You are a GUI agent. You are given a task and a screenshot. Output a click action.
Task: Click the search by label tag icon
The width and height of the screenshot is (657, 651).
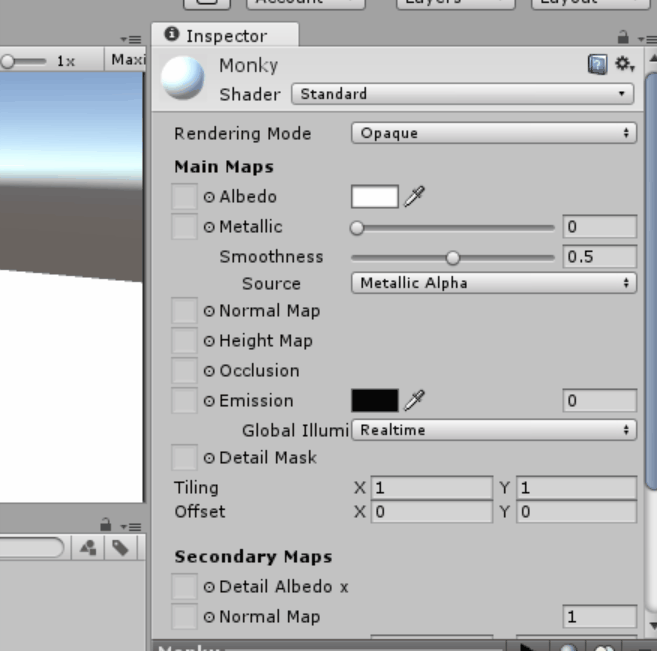click(x=120, y=548)
